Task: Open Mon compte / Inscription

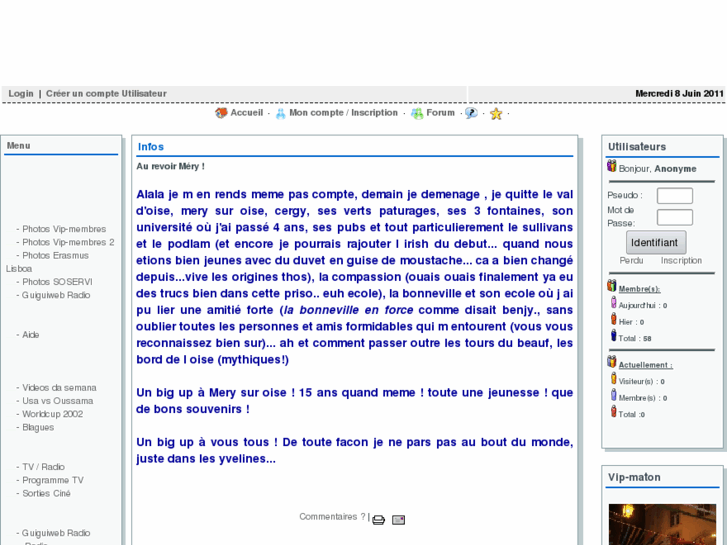Action: 344,113
